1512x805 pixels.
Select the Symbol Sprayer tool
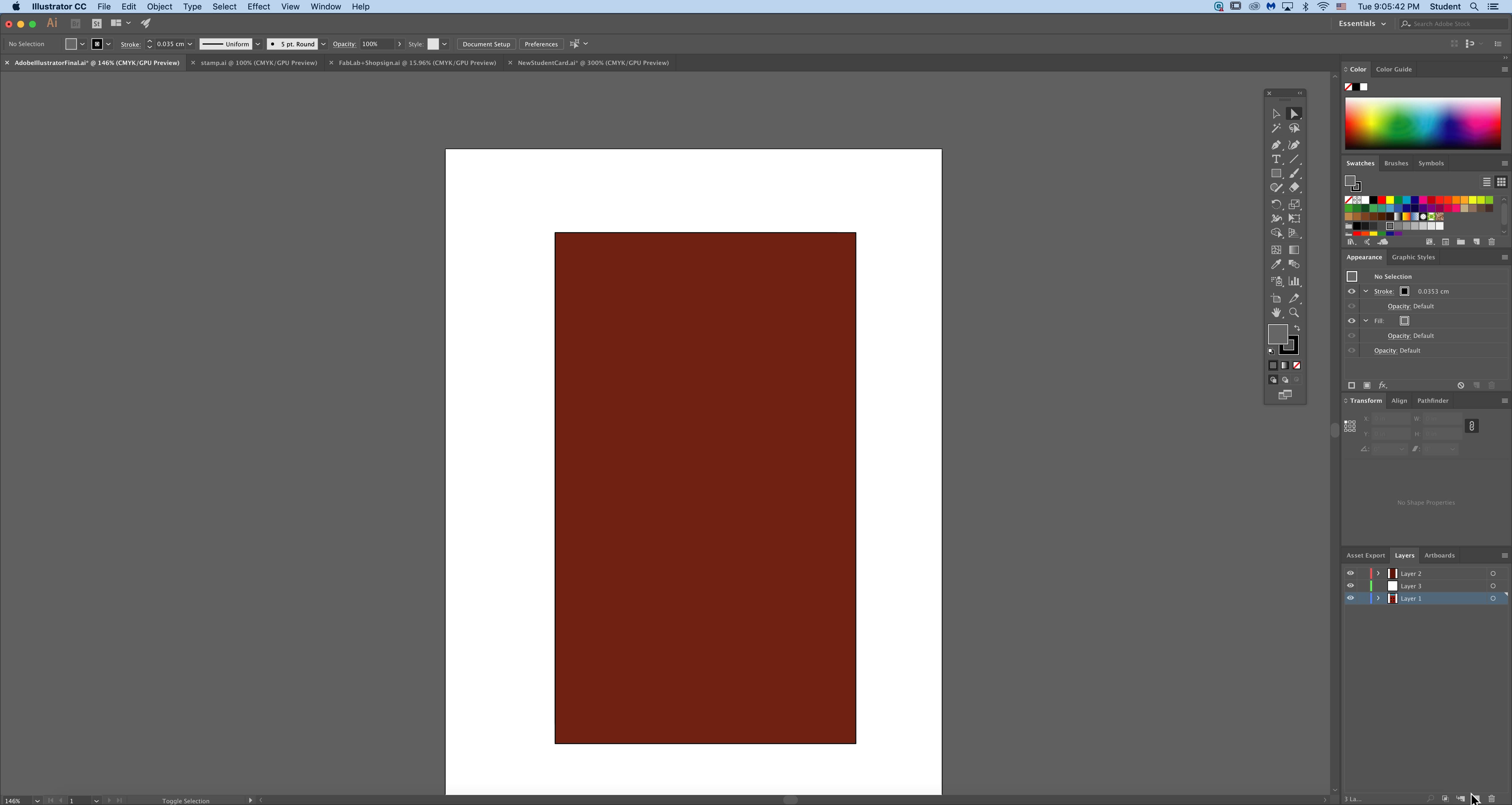(1276, 282)
